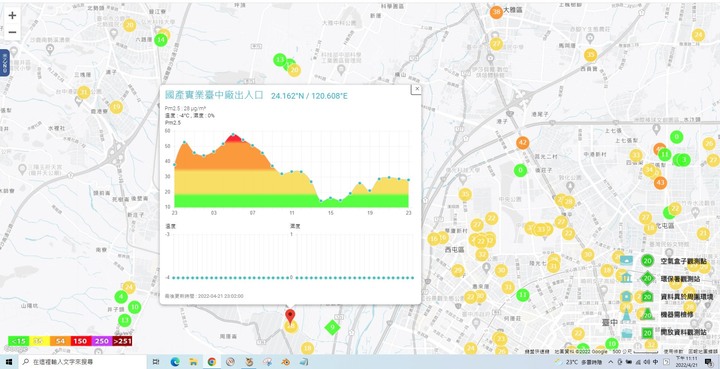Viewport: 720px width, 369px height.
Task: Click the purple 250 legend swatch
Action: click(101, 341)
